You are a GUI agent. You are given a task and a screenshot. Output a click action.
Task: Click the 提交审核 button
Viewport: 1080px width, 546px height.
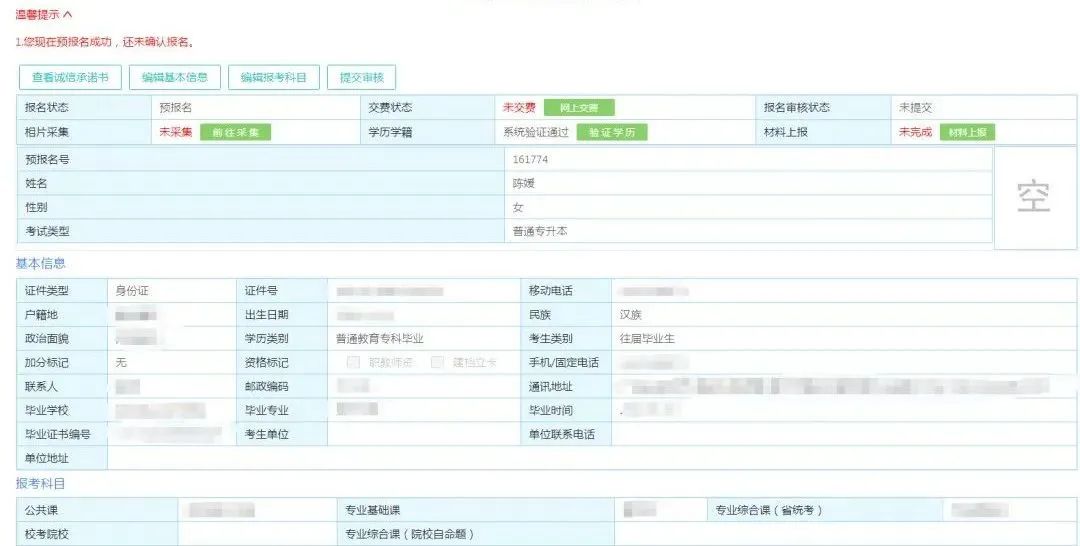pos(362,77)
